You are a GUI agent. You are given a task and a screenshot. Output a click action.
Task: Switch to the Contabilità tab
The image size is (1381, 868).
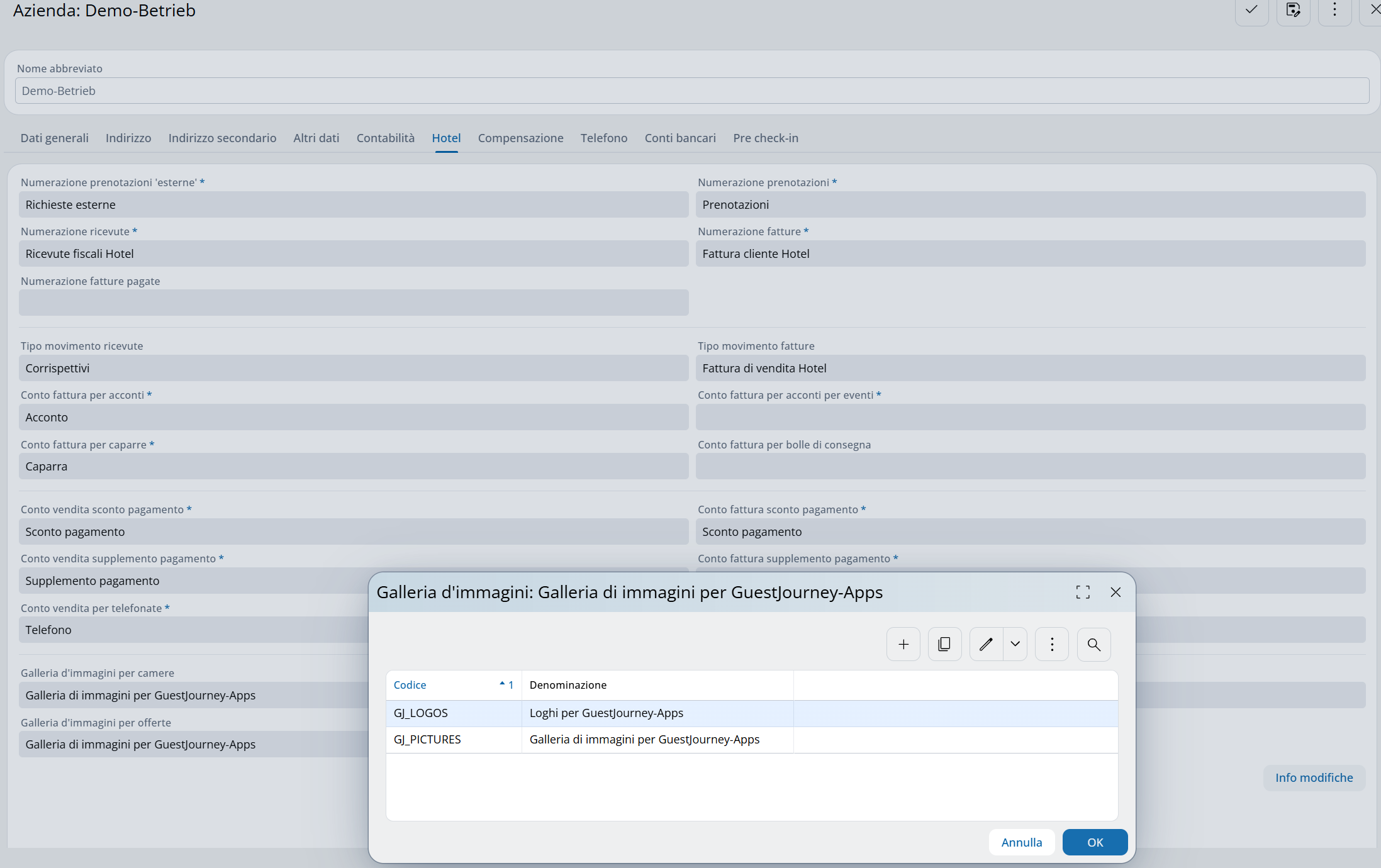pos(385,138)
